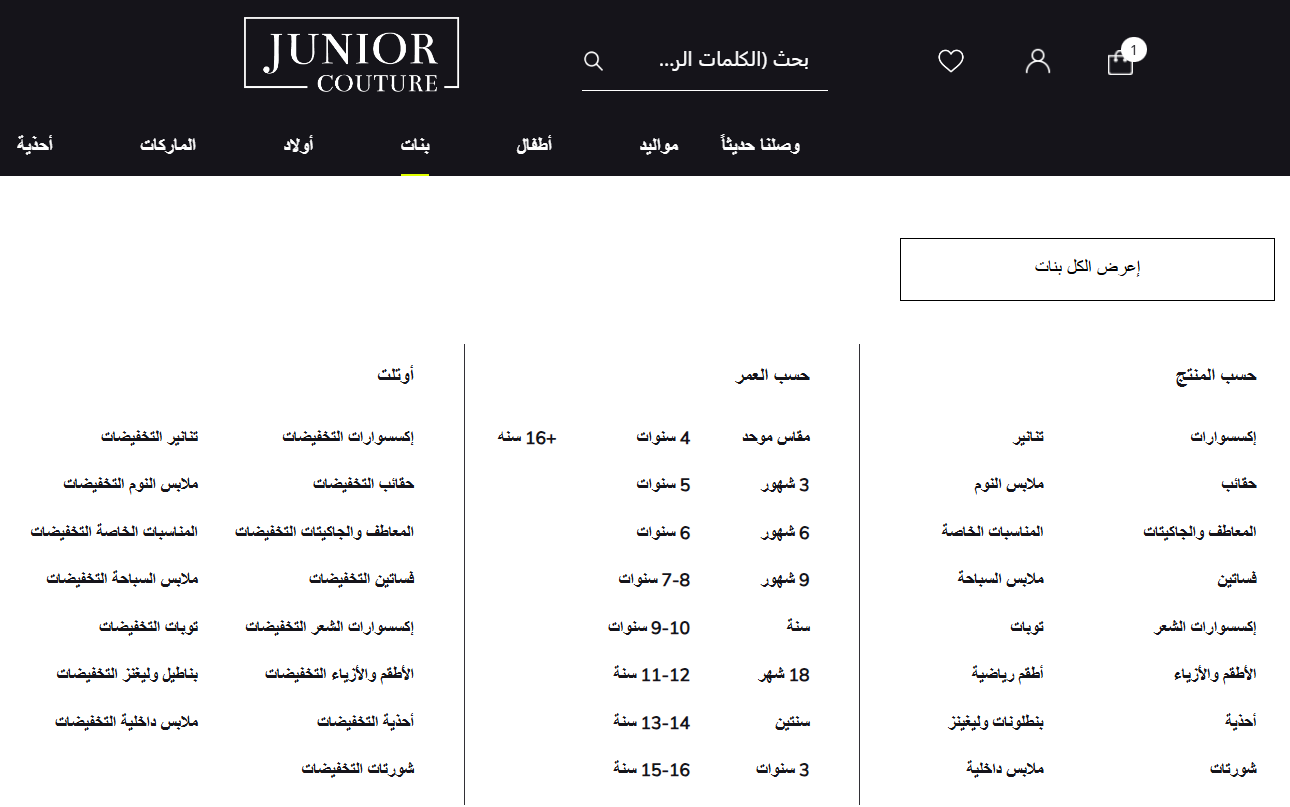The width and height of the screenshot is (1290, 807).
Task: Open the أولاد menu
Action: [298, 145]
